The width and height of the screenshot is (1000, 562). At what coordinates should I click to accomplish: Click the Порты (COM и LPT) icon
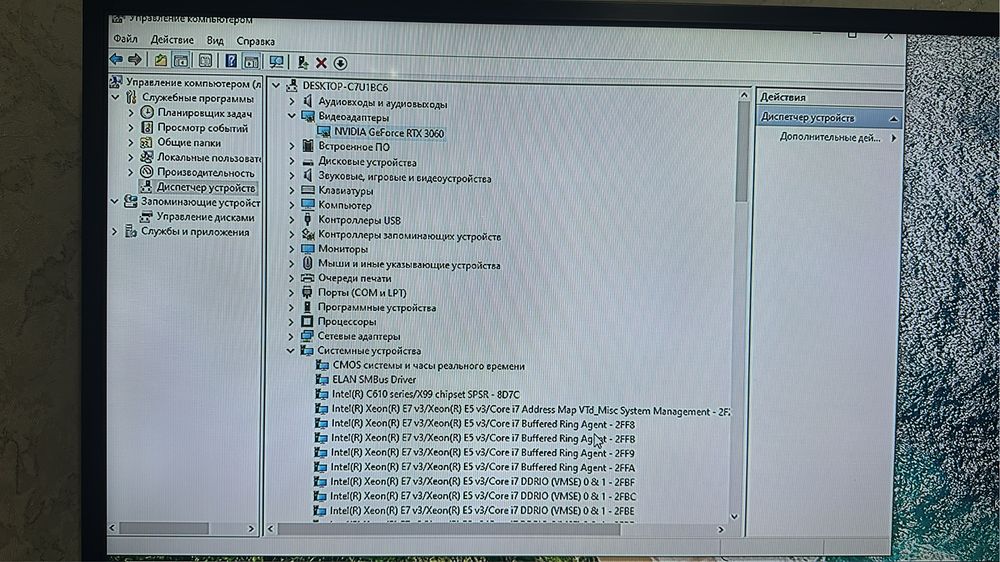(x=307, y=292)
